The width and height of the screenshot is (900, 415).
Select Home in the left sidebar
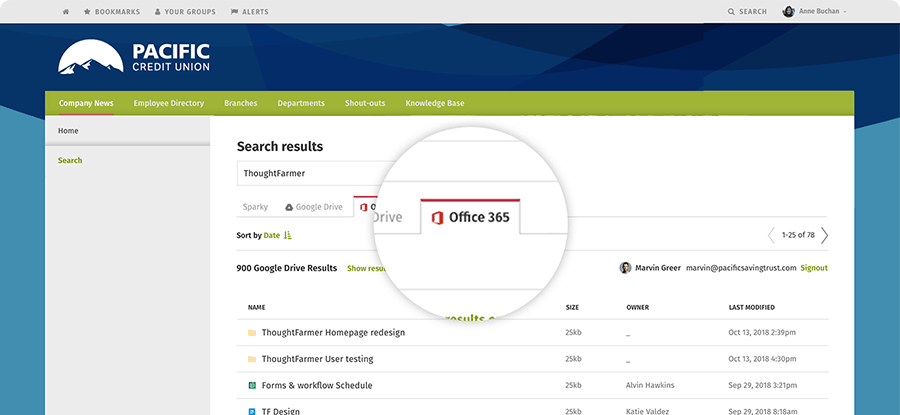68,131
